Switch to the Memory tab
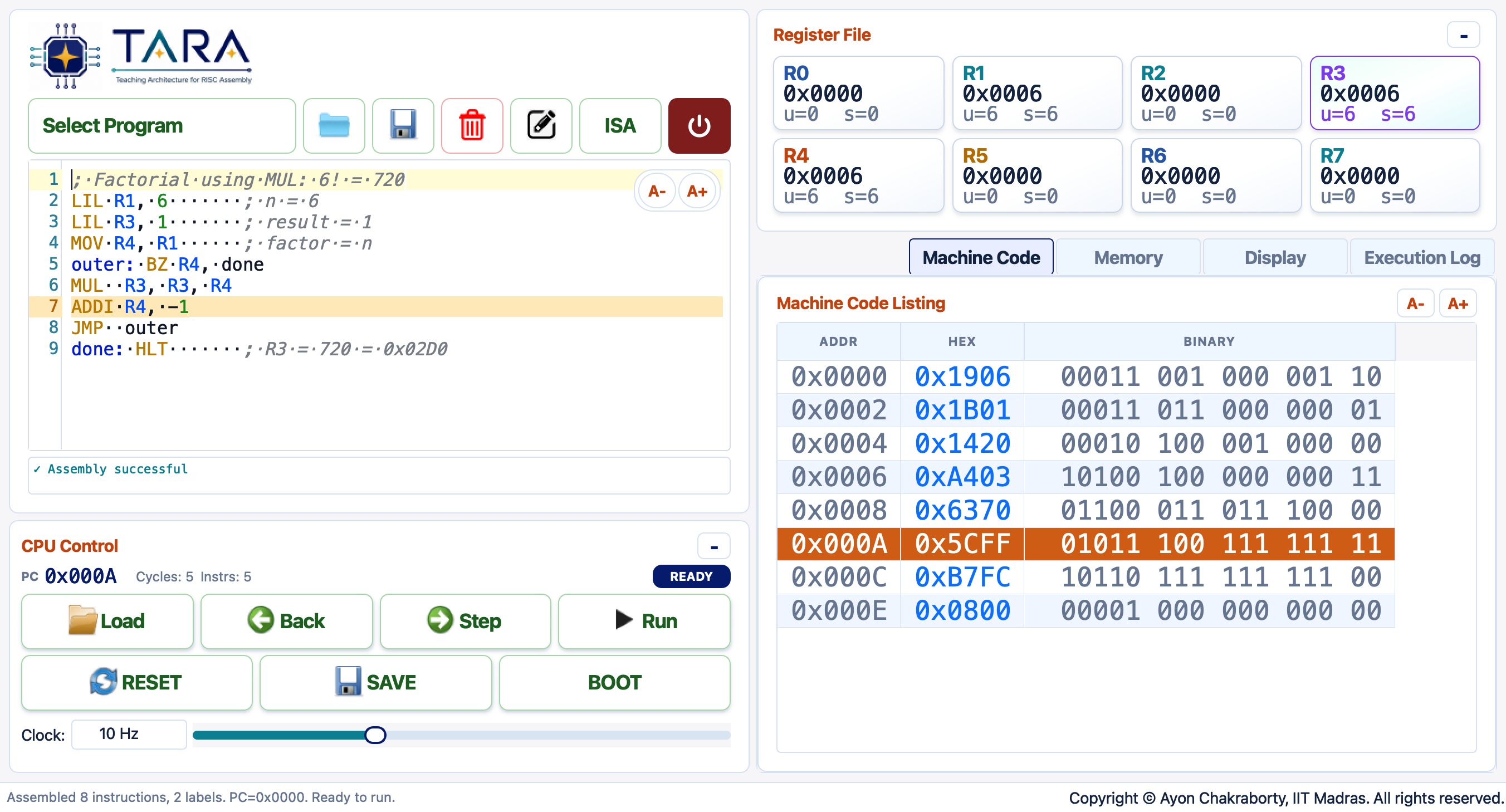 [x=1128, y=257]
